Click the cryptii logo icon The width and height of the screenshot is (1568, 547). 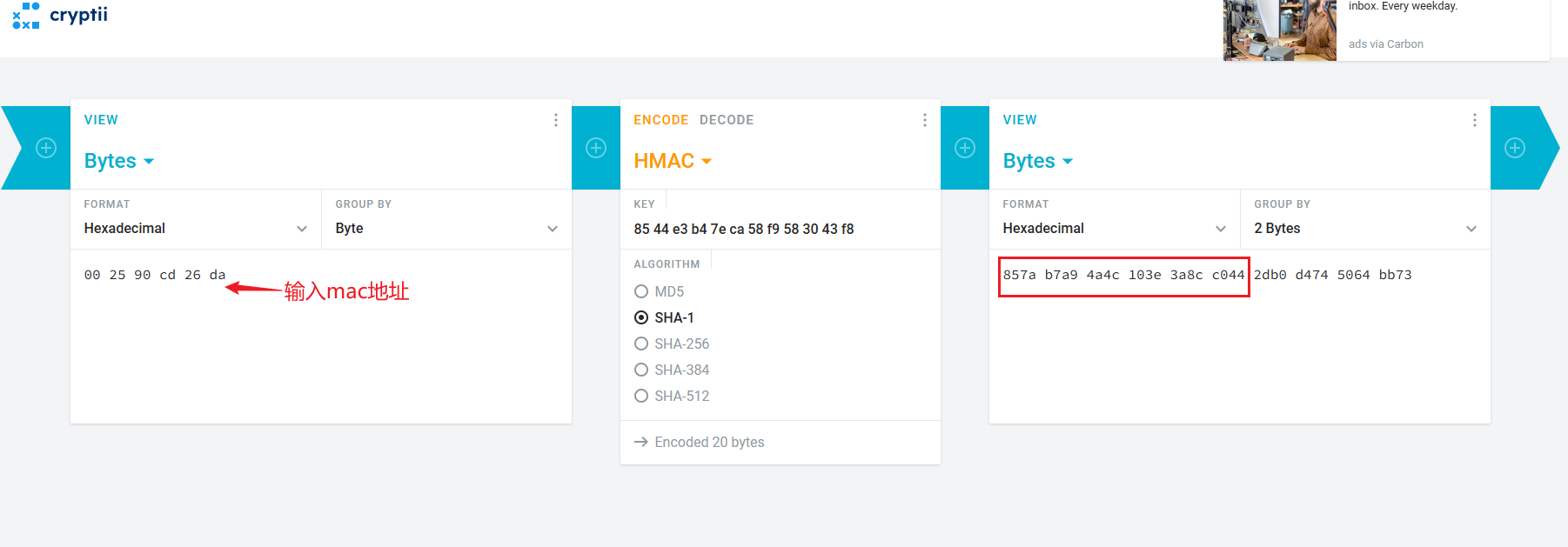pyautogui.click(x=26, y=16)
